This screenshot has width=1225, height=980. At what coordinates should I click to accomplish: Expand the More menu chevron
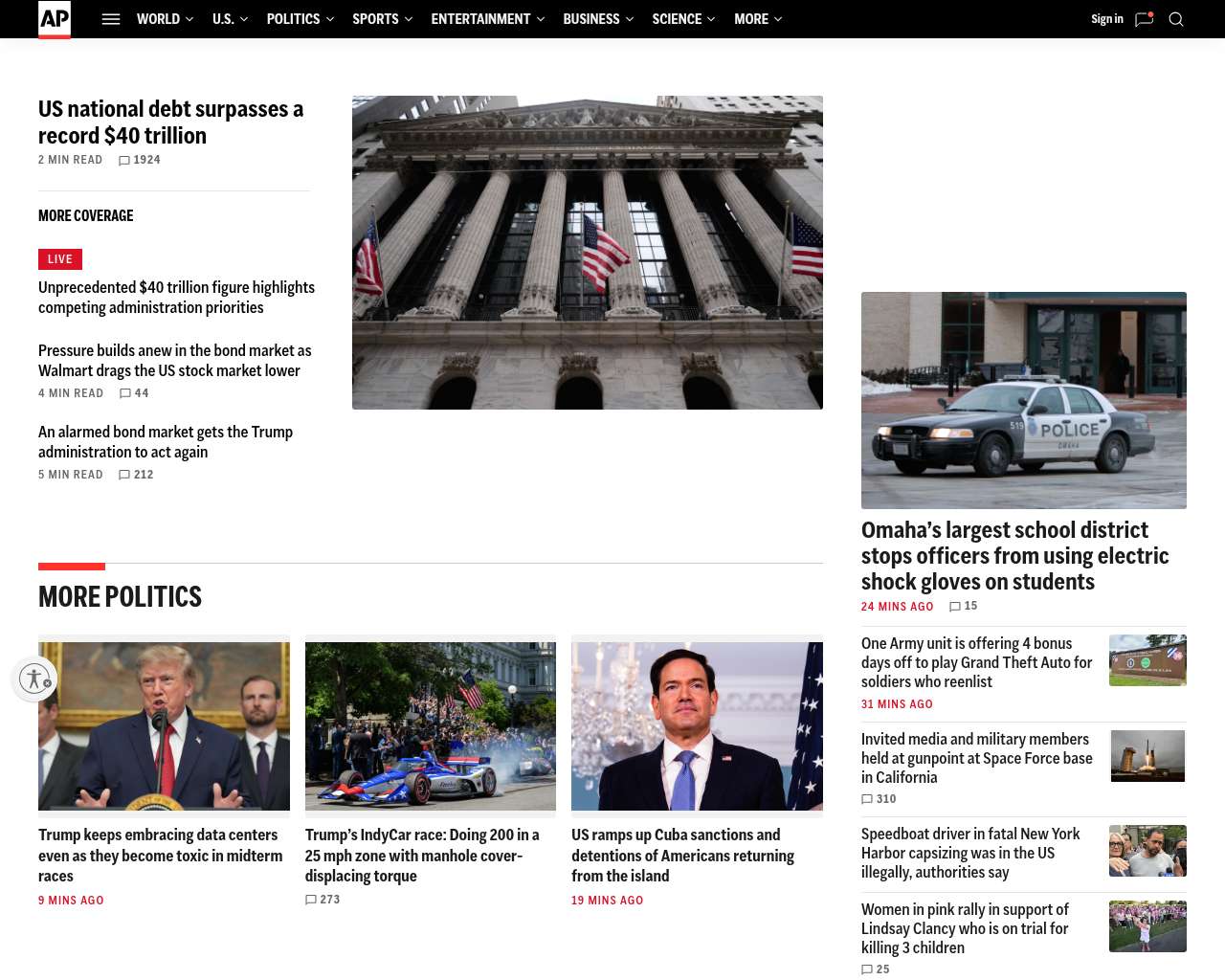point(778,19)
